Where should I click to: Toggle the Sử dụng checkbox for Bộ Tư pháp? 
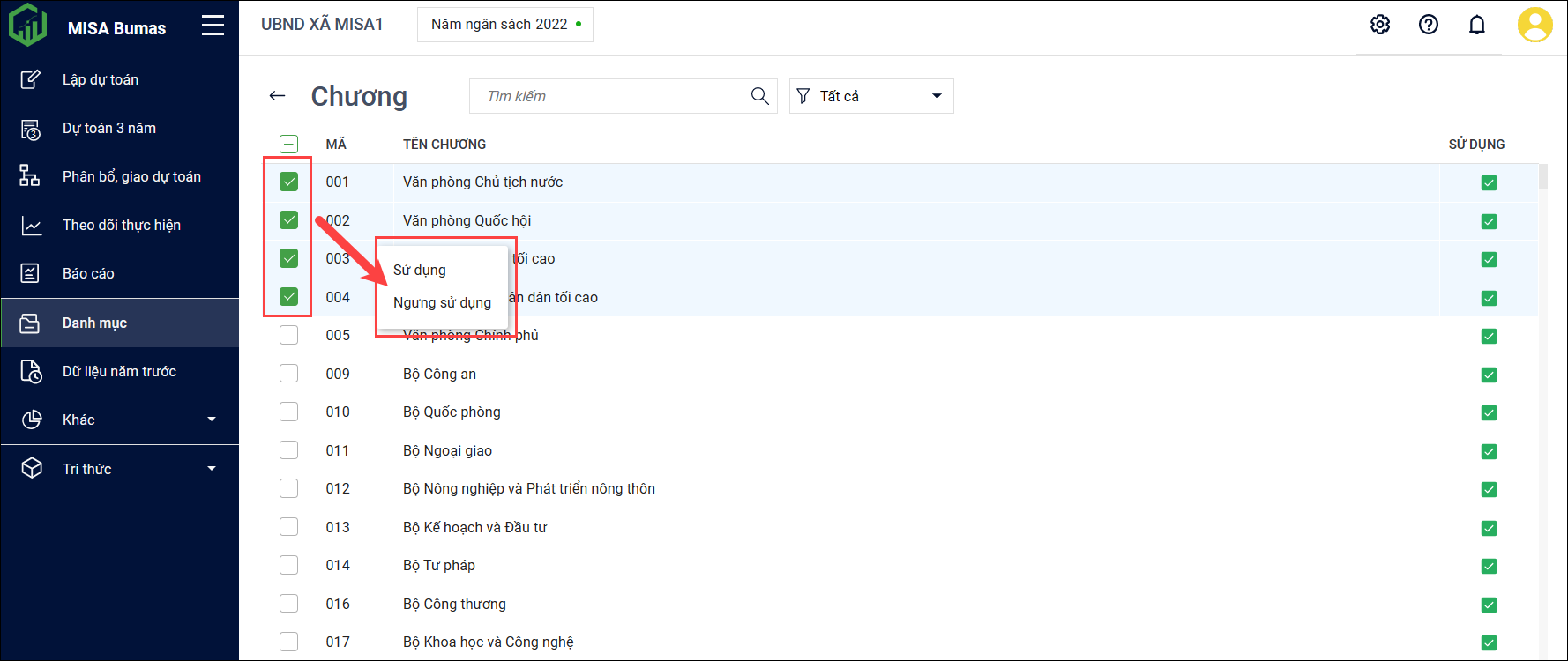point(1489,566)
